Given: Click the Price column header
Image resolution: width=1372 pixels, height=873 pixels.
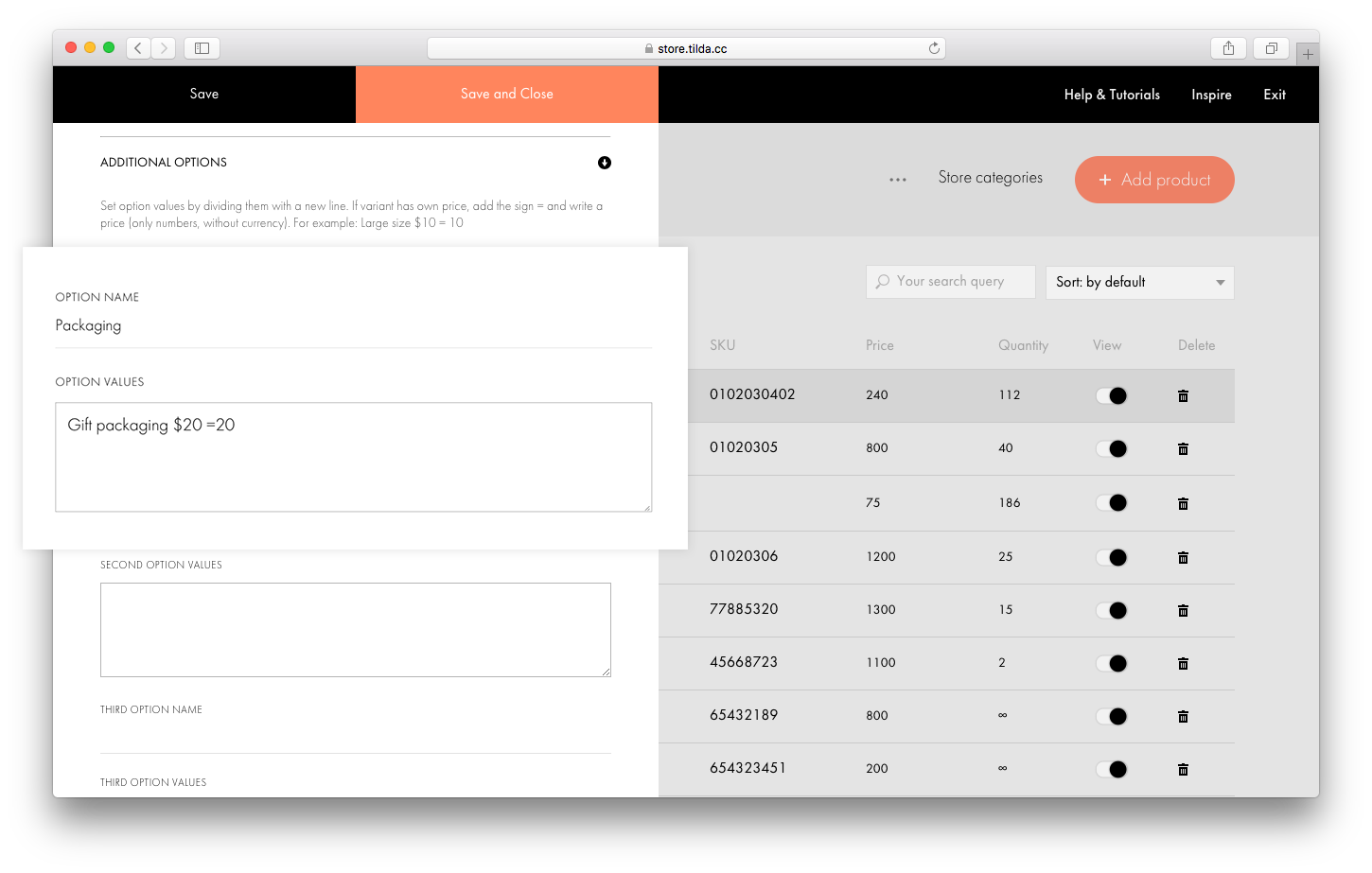Looking at the screenshot, I should (880, 345).
